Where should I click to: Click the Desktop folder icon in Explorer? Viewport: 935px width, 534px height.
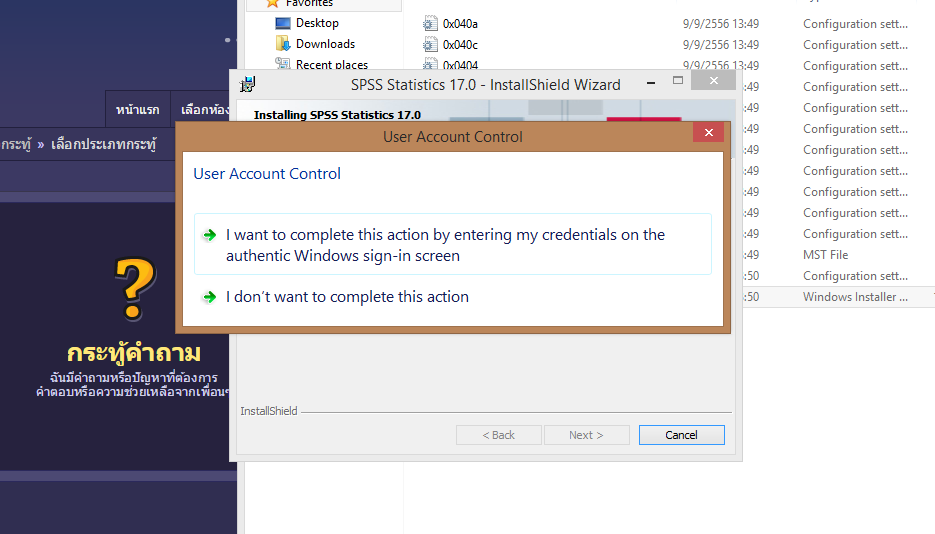283,23
